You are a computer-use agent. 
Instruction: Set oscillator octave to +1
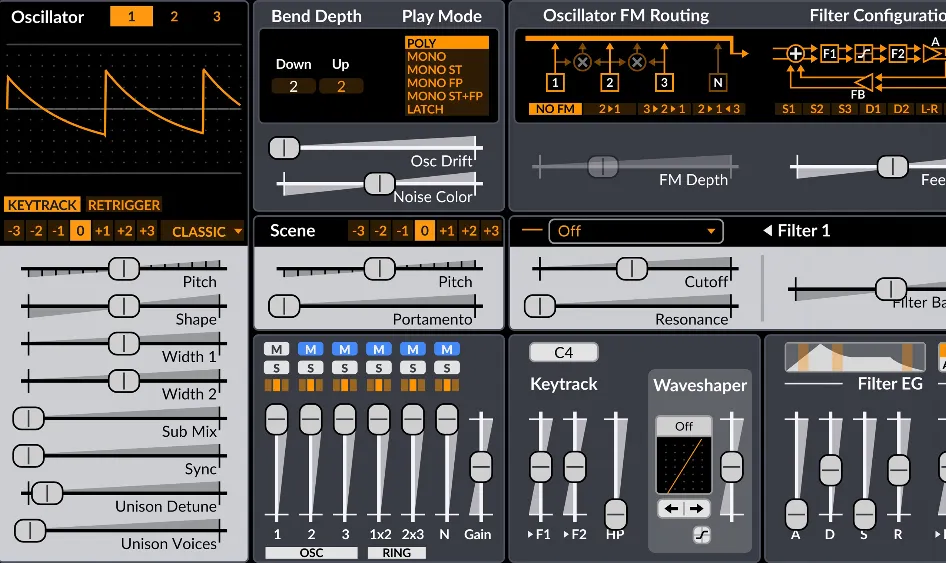103,231
